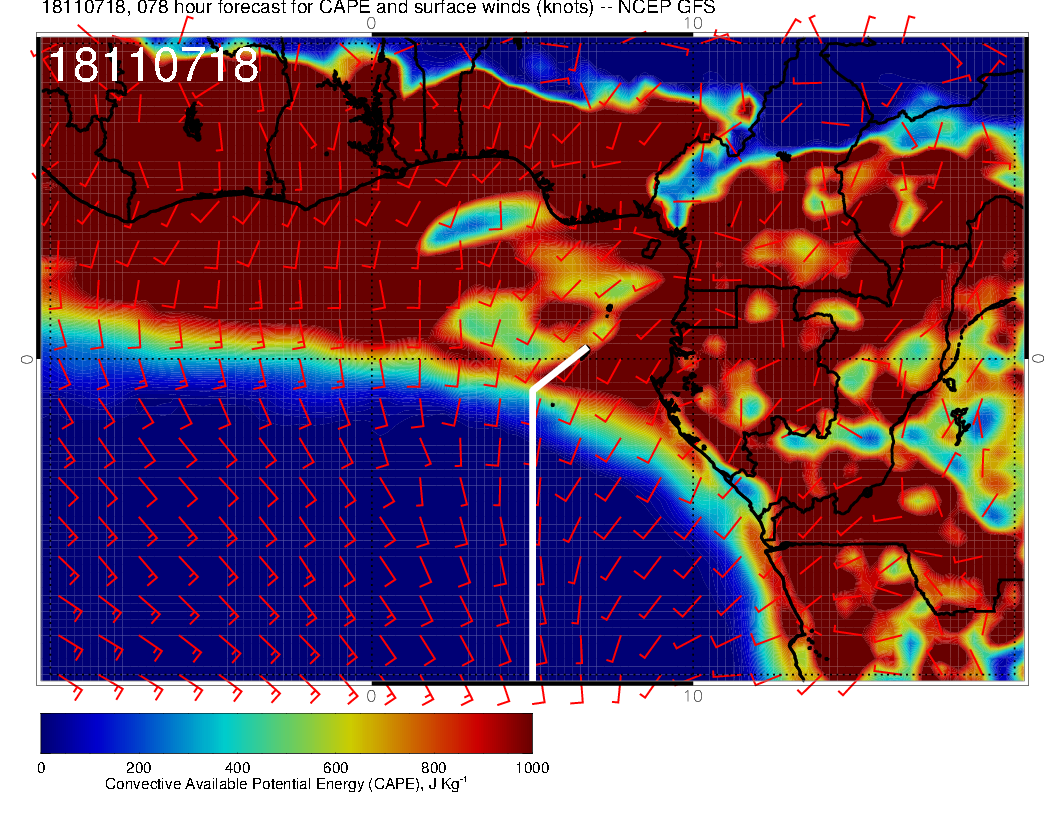Image resolution: width=1056 pixels, height=816 pixels.
Task: Click the 0 longitude label above the map
Action: point(372,23)
